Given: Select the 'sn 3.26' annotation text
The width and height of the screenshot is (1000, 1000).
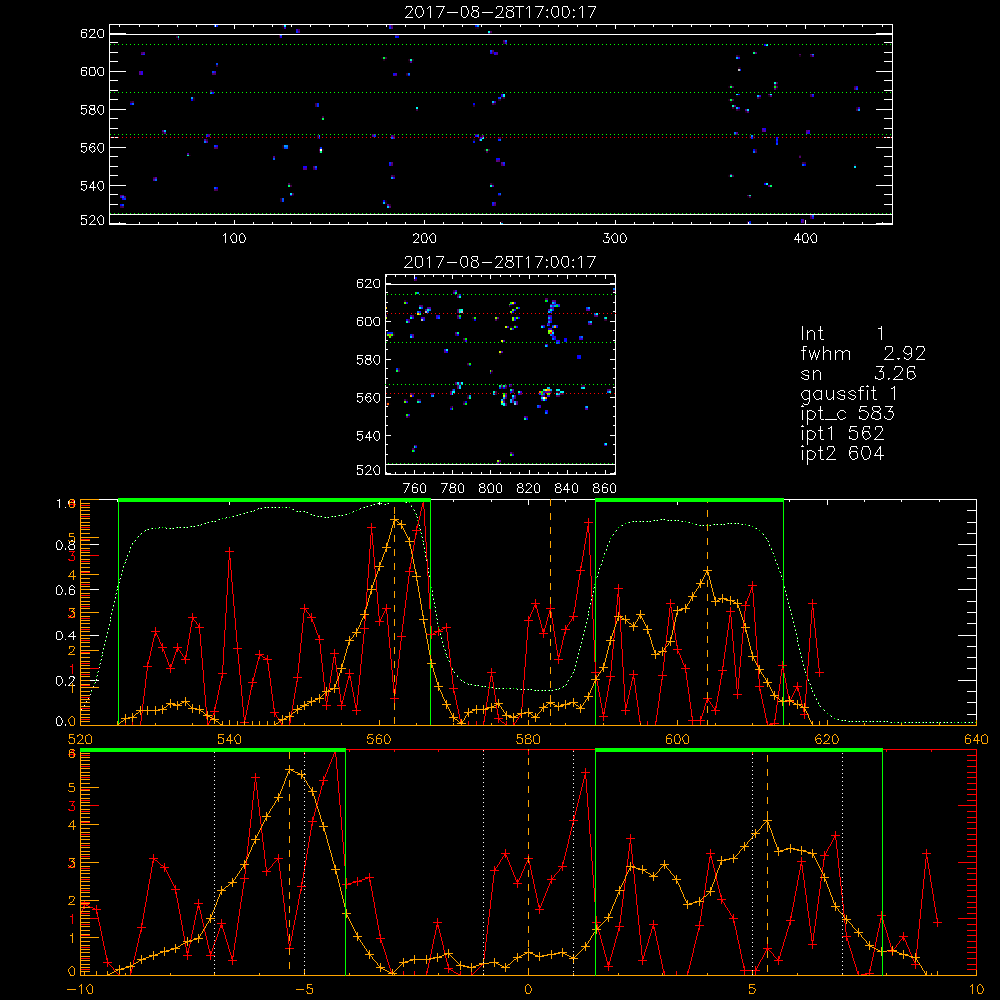Looking at the screenshot, I should (x=858, y=373).
